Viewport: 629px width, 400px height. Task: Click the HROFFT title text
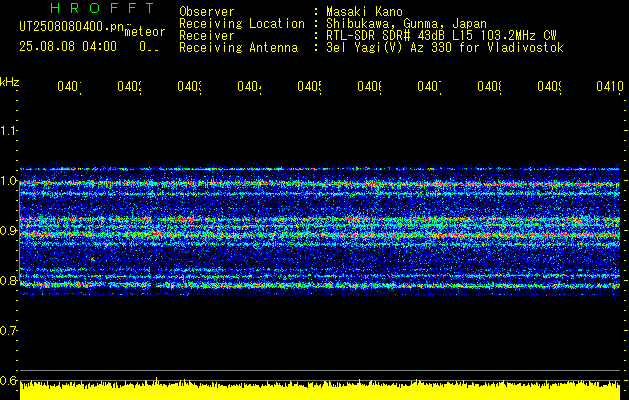pos(103,8)
